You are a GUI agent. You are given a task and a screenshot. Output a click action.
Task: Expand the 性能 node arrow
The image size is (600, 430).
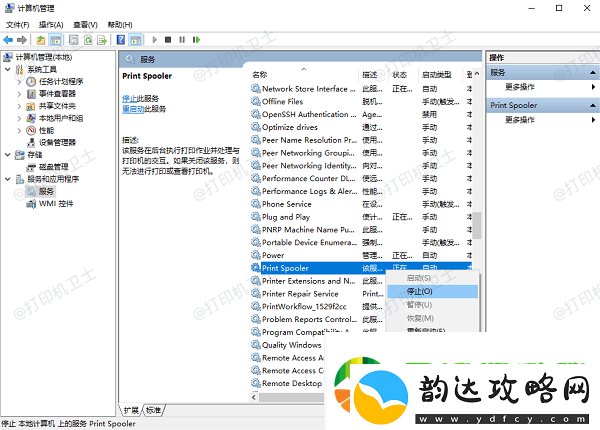pyautogui.click(x=19, y=130)
